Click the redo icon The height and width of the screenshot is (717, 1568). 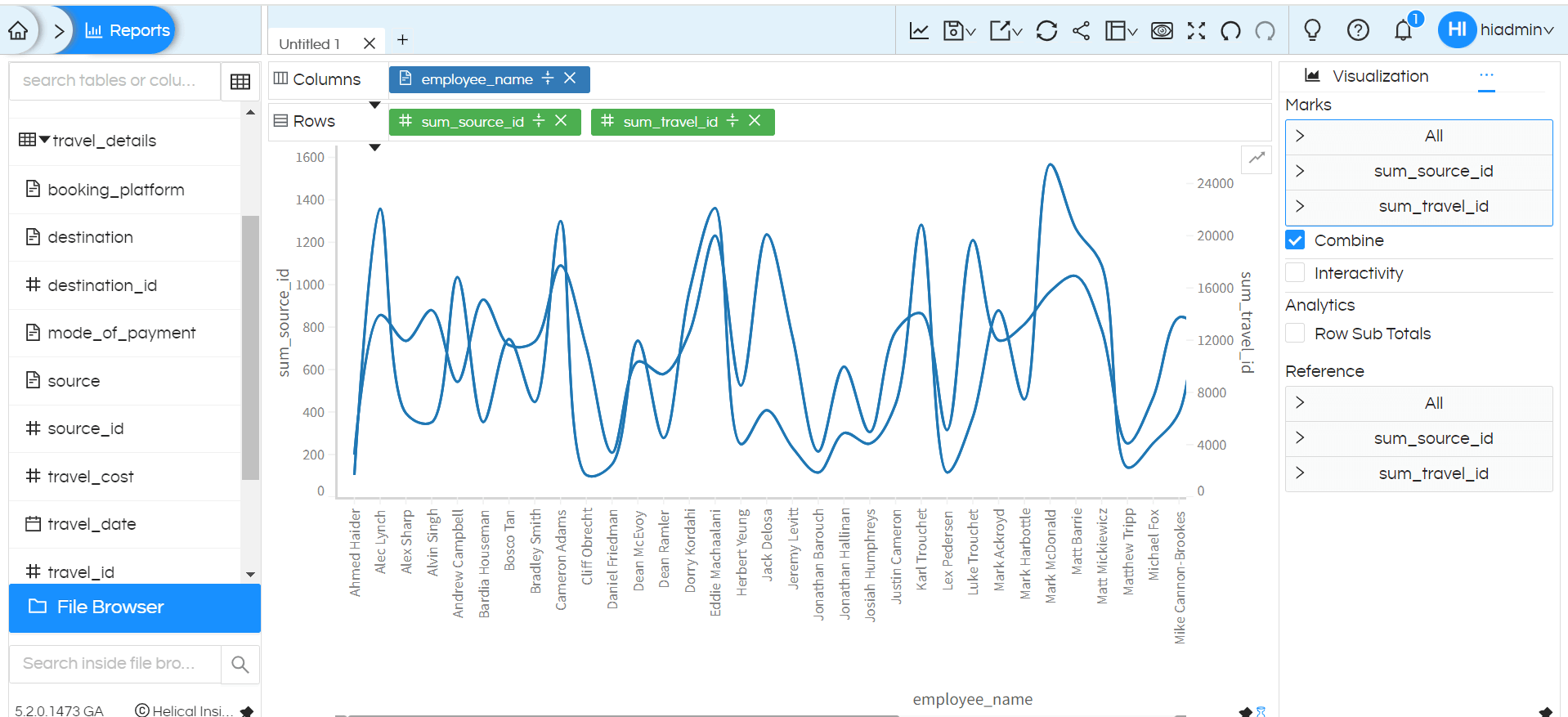click(x=1265, y=31)
